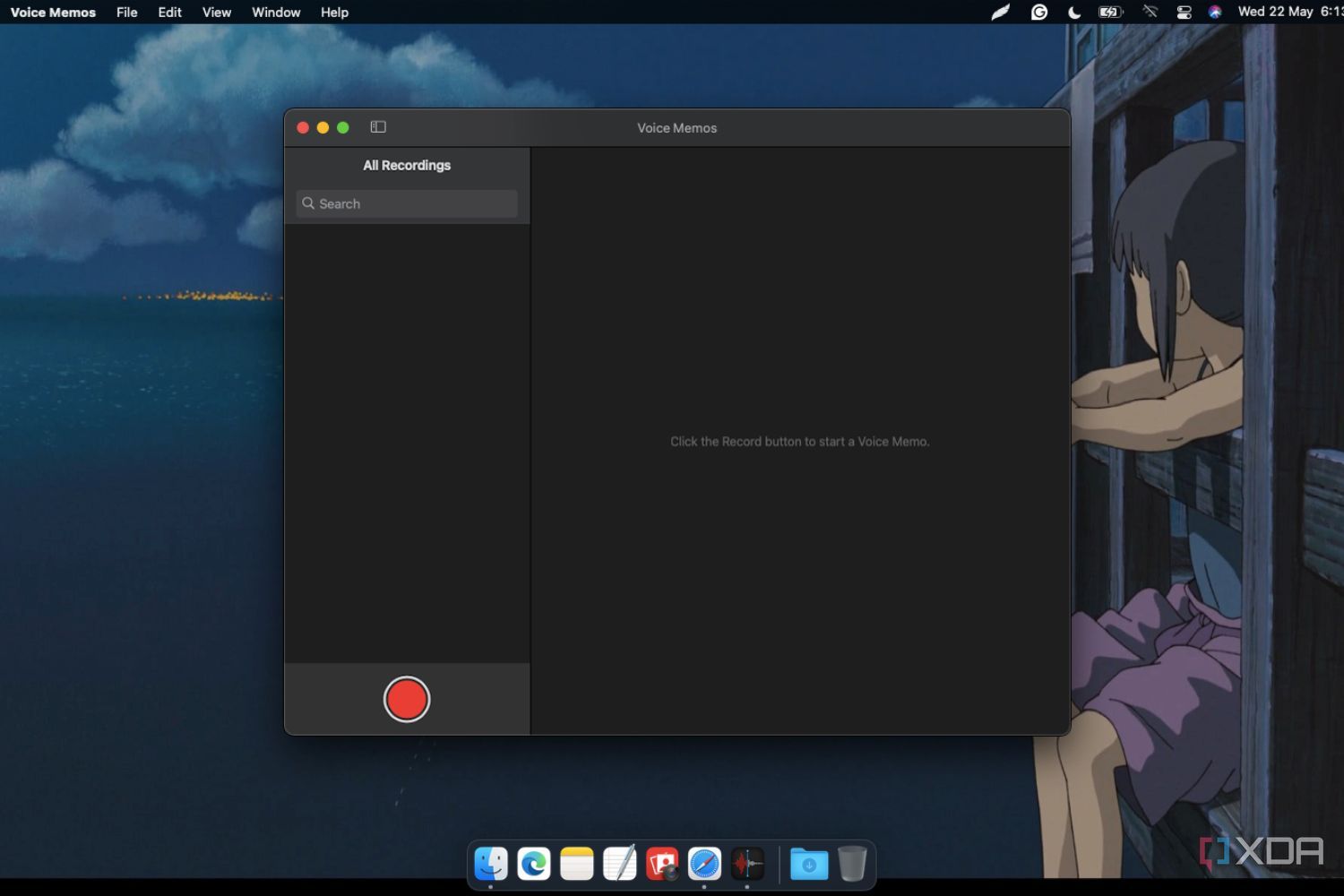The height and width of the screenshot is (896, 1344).
Task: Open the Trash in the Dock
Action: click(852, 864)
